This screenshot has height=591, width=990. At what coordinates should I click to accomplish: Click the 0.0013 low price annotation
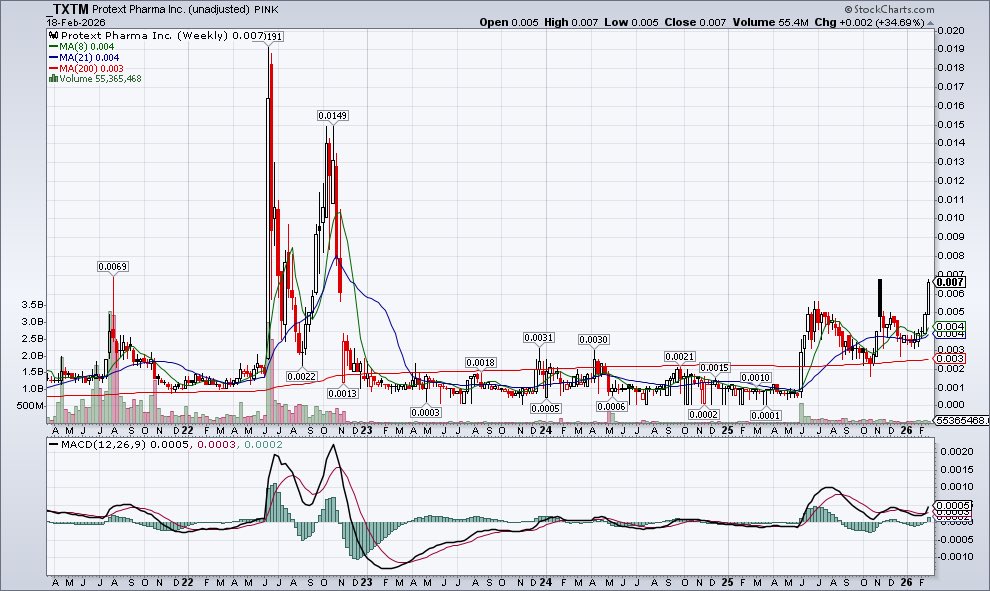[342, 393]
